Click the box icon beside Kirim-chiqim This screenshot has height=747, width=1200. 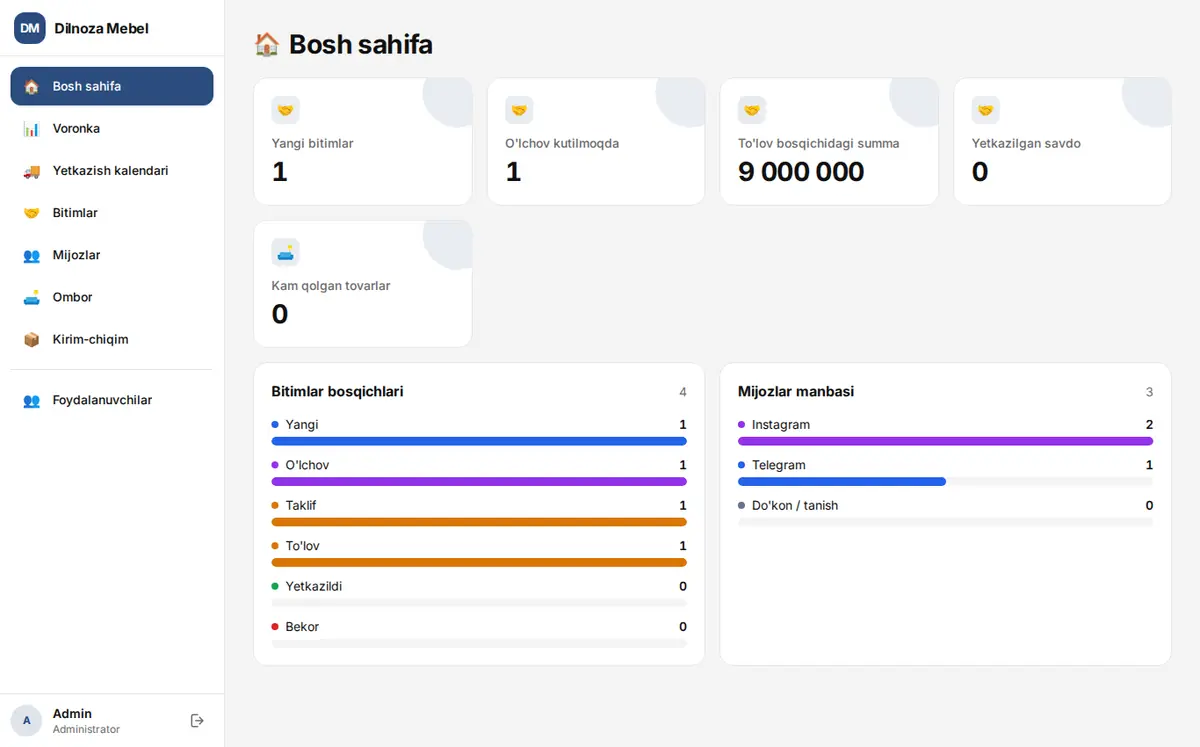tap(32, 339)
